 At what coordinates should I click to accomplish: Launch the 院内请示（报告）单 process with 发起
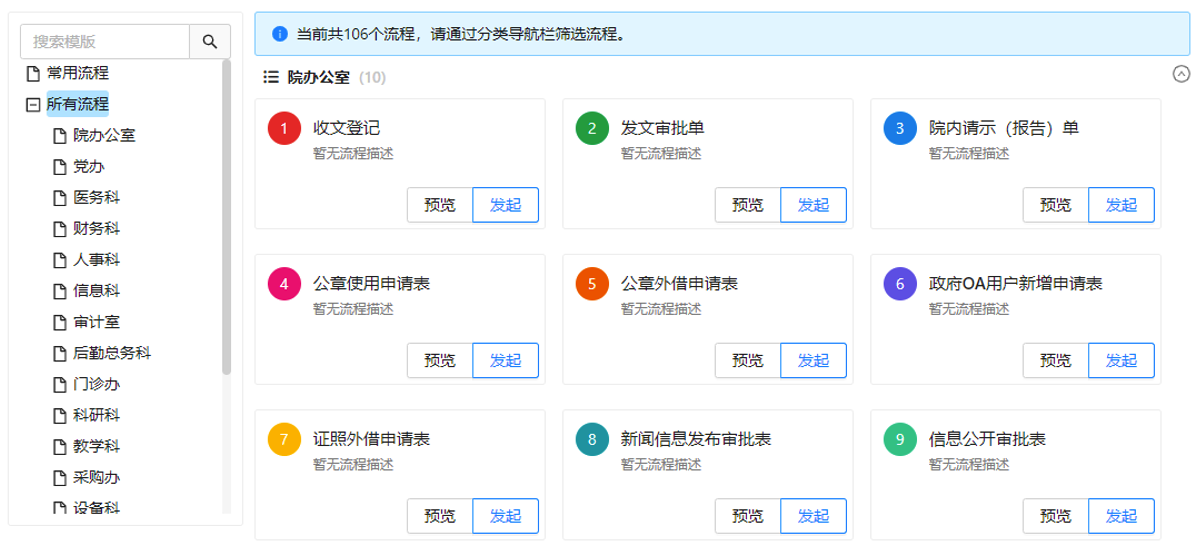coord(1121,205)
